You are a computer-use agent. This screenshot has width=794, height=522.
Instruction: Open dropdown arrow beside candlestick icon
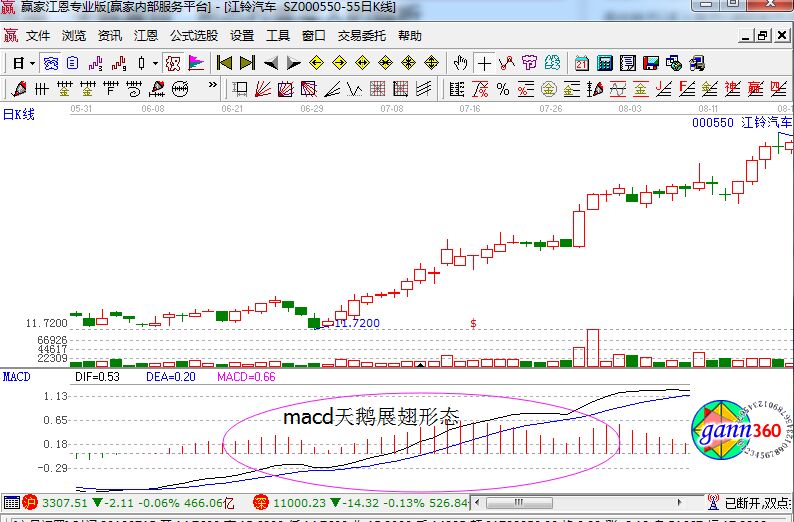click(x=155, y=63)
